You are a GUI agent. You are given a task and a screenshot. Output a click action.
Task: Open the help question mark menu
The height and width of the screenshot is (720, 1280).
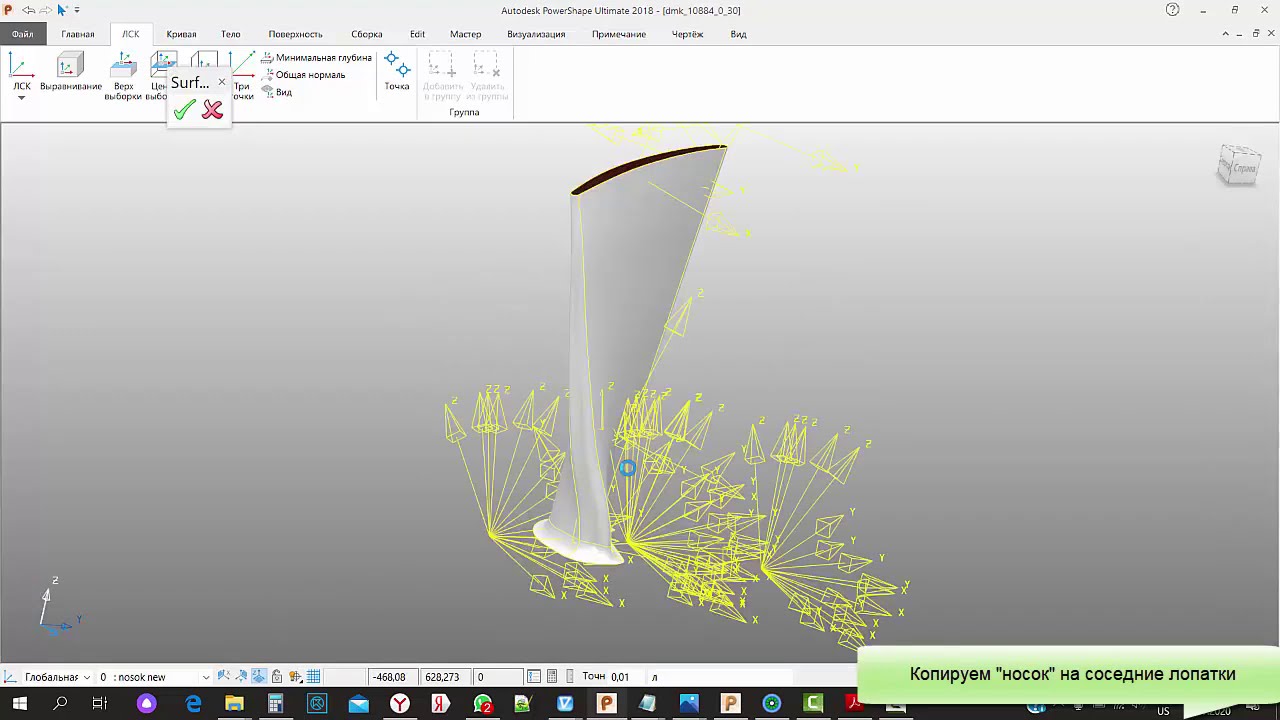click(1173, 10)
